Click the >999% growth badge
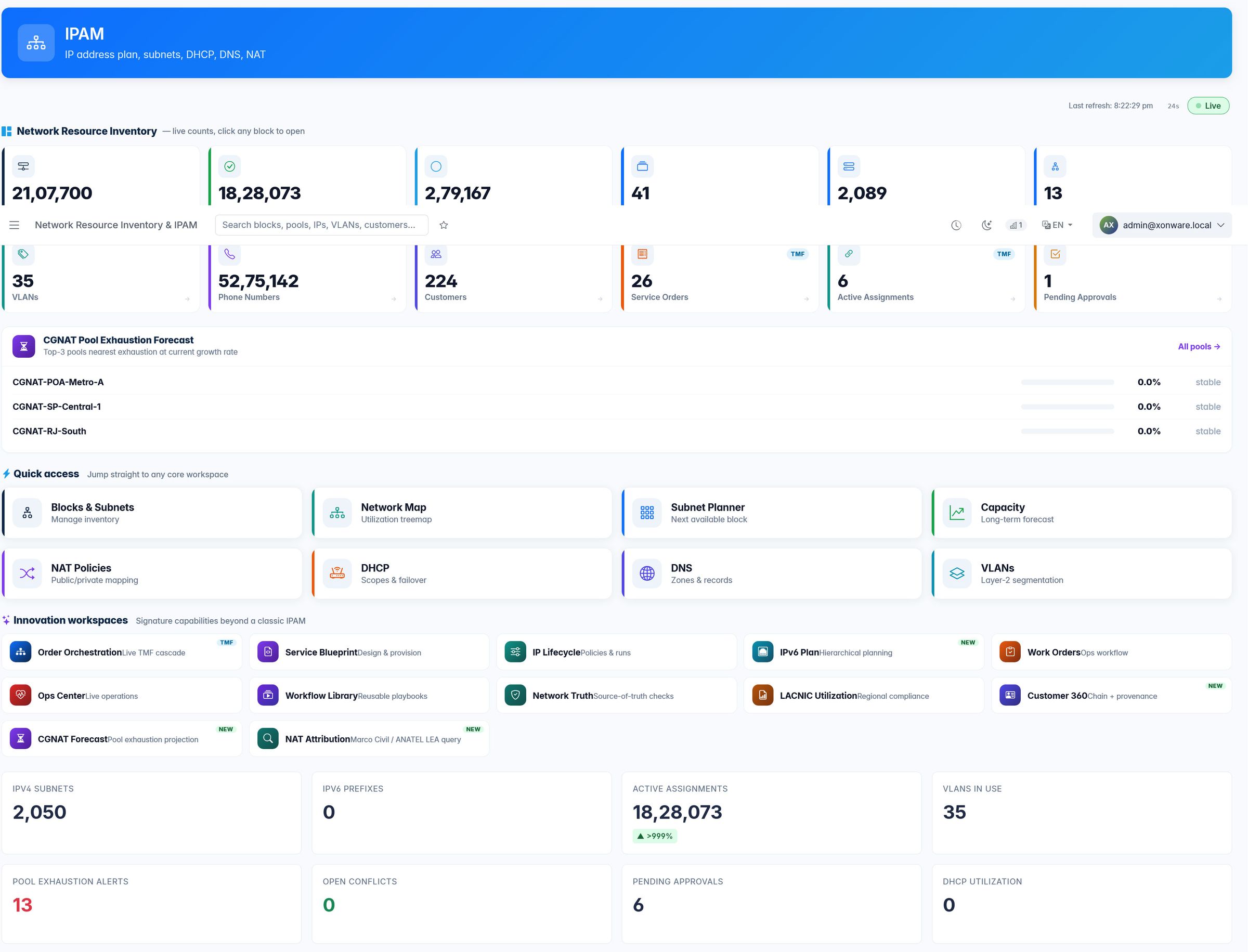 655,836
